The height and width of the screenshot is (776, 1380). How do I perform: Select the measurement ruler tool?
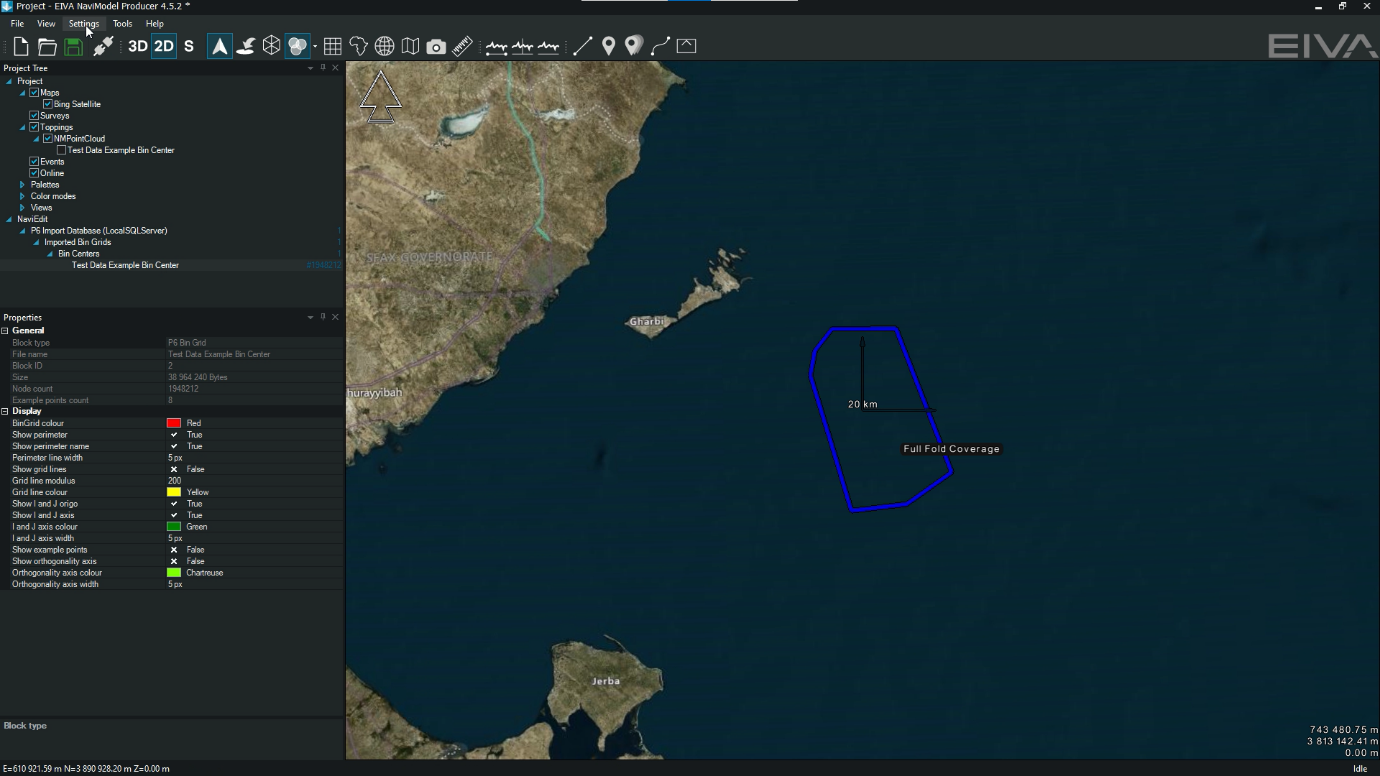(460, 45)
